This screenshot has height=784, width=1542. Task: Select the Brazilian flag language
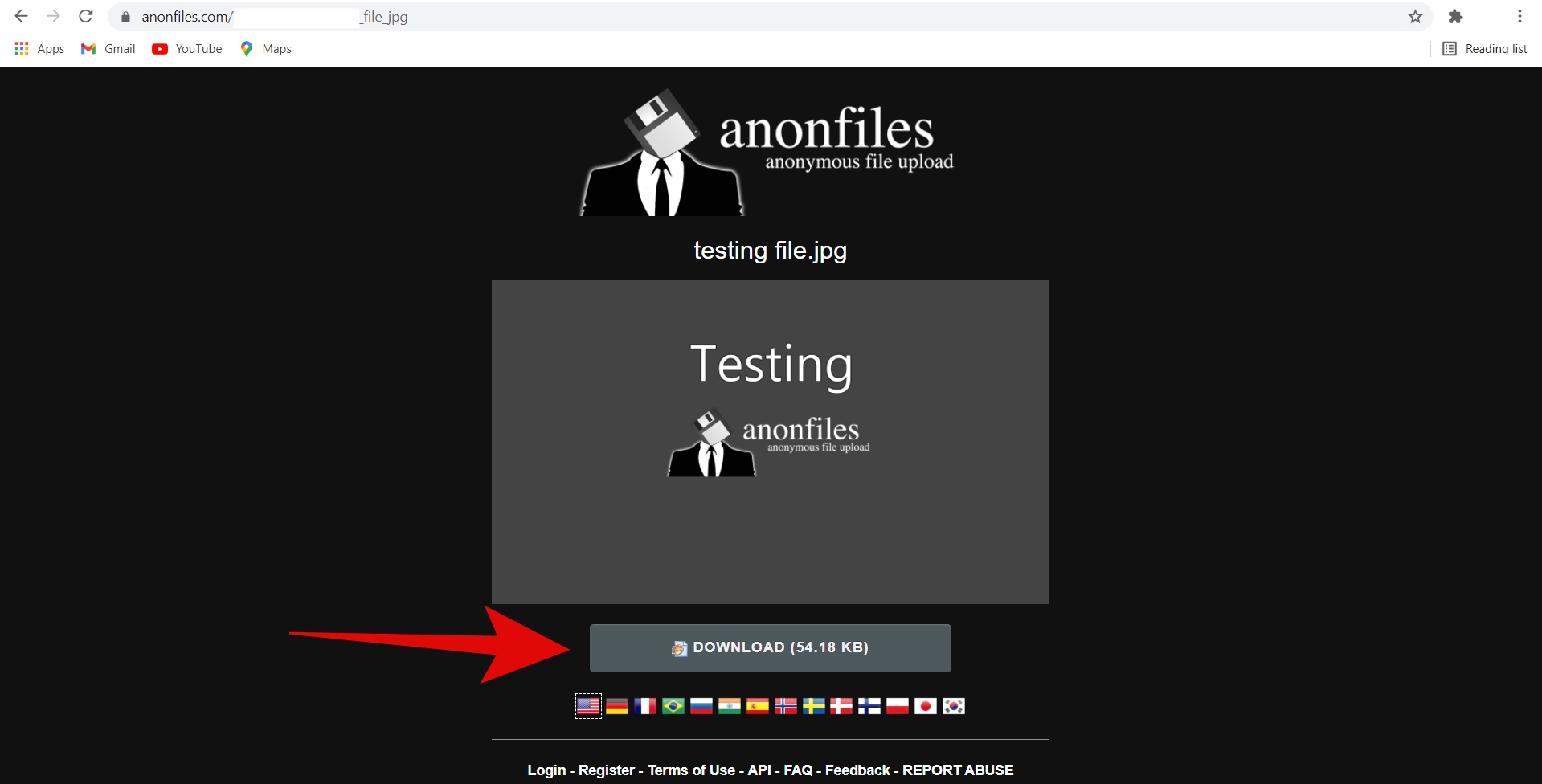click(673, 706)
